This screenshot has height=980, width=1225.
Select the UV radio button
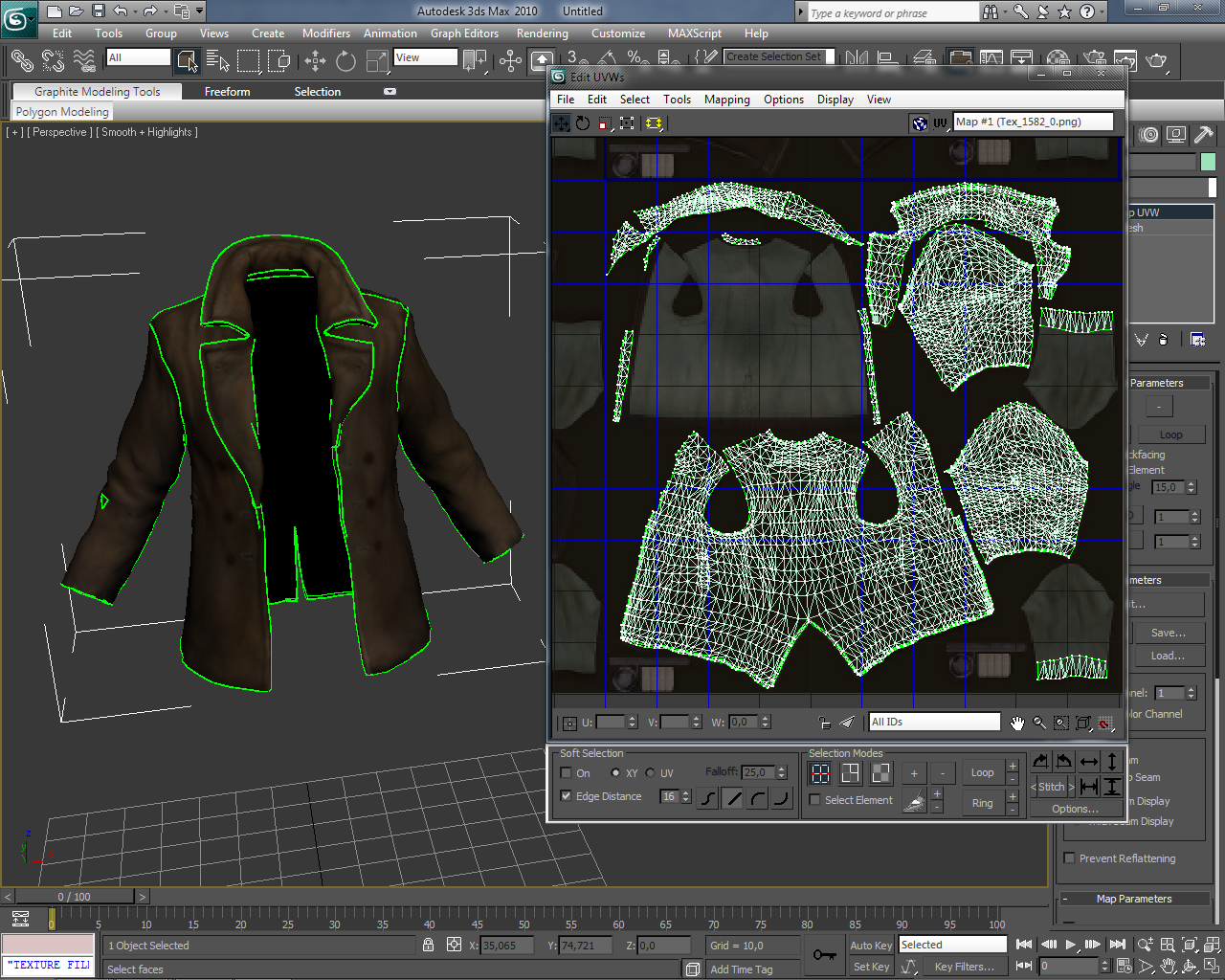click(x=651, y=773)
